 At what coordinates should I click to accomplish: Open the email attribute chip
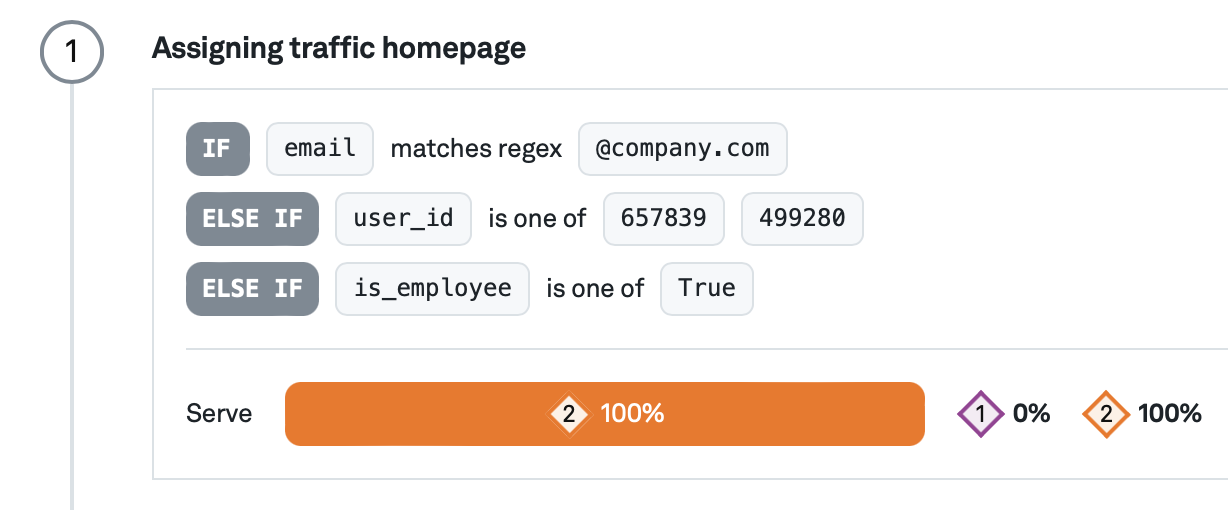pyautogui.click(x=320, y=149)
